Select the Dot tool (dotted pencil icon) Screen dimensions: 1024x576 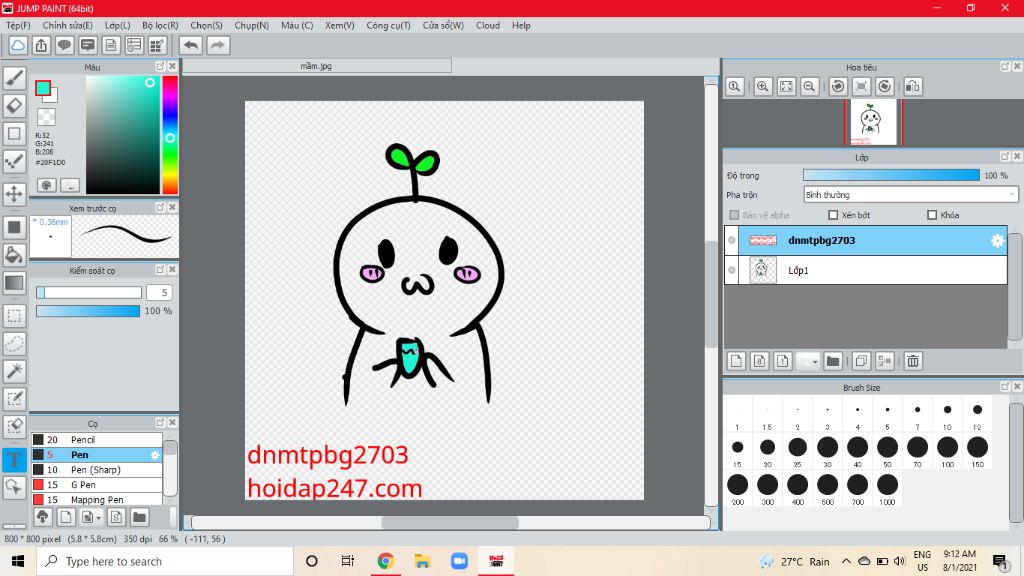14,161
